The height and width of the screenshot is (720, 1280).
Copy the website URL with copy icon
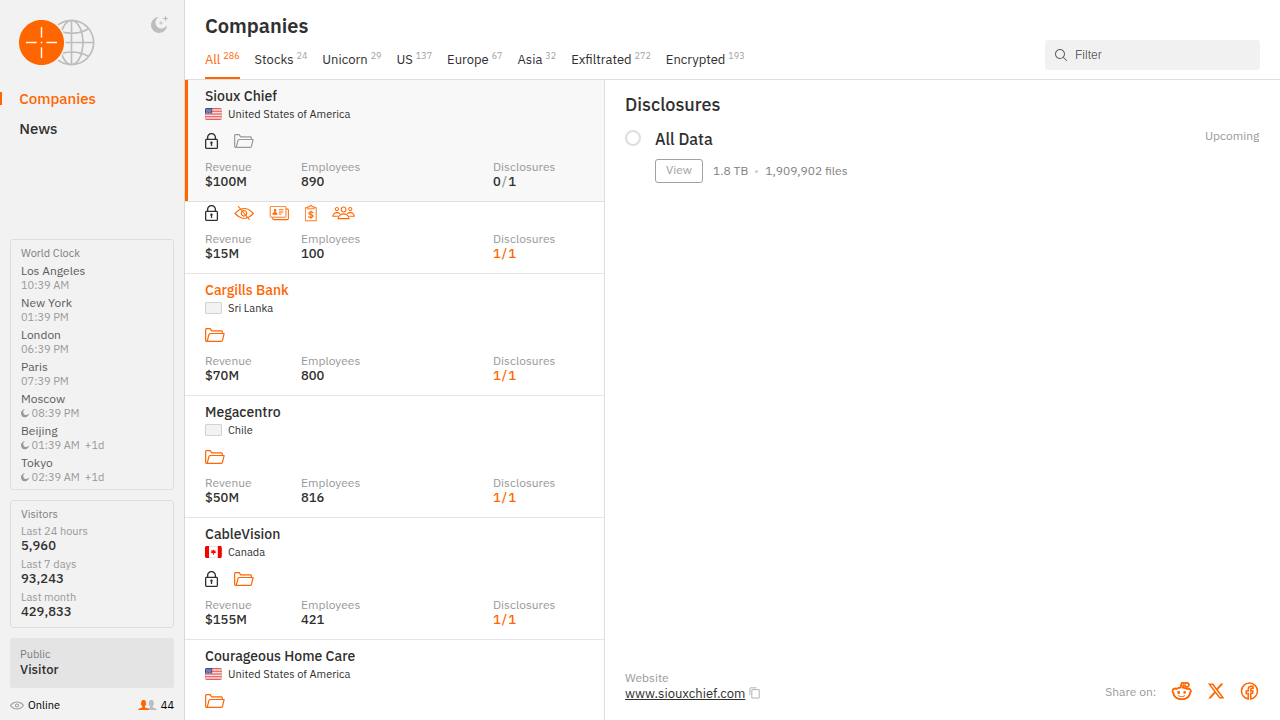point(755,694)
